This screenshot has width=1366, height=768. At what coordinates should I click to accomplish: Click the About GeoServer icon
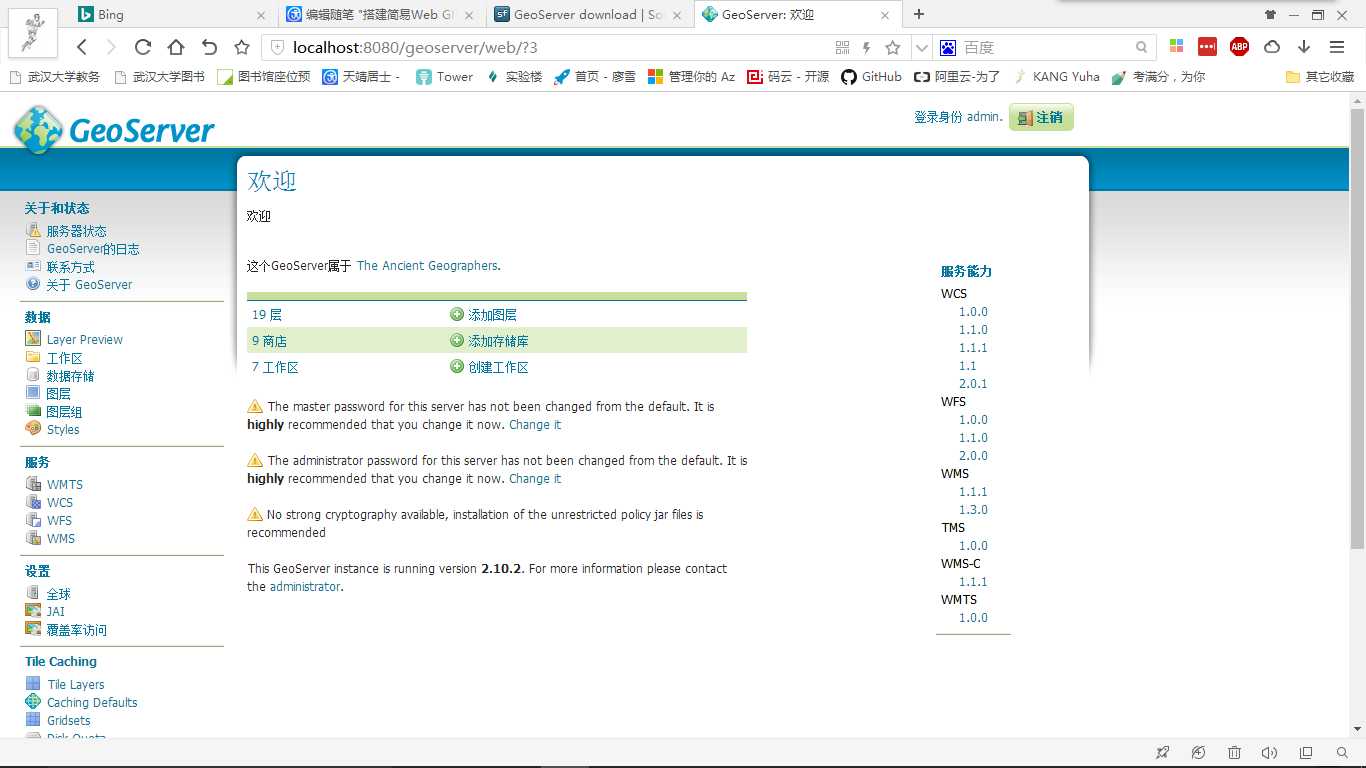pos(33,284)
